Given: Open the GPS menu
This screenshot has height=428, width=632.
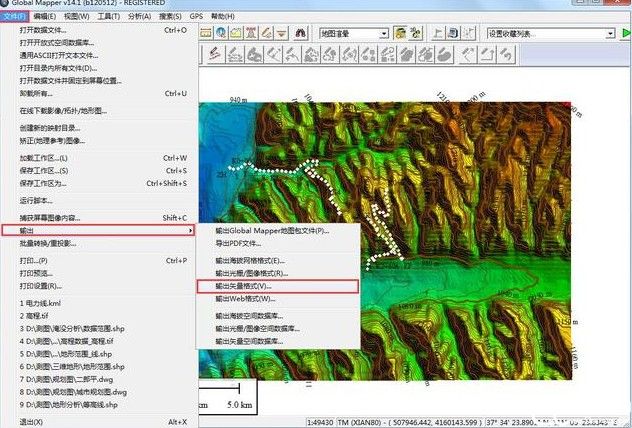Looking at the screenshot, I should pos(196,16).
